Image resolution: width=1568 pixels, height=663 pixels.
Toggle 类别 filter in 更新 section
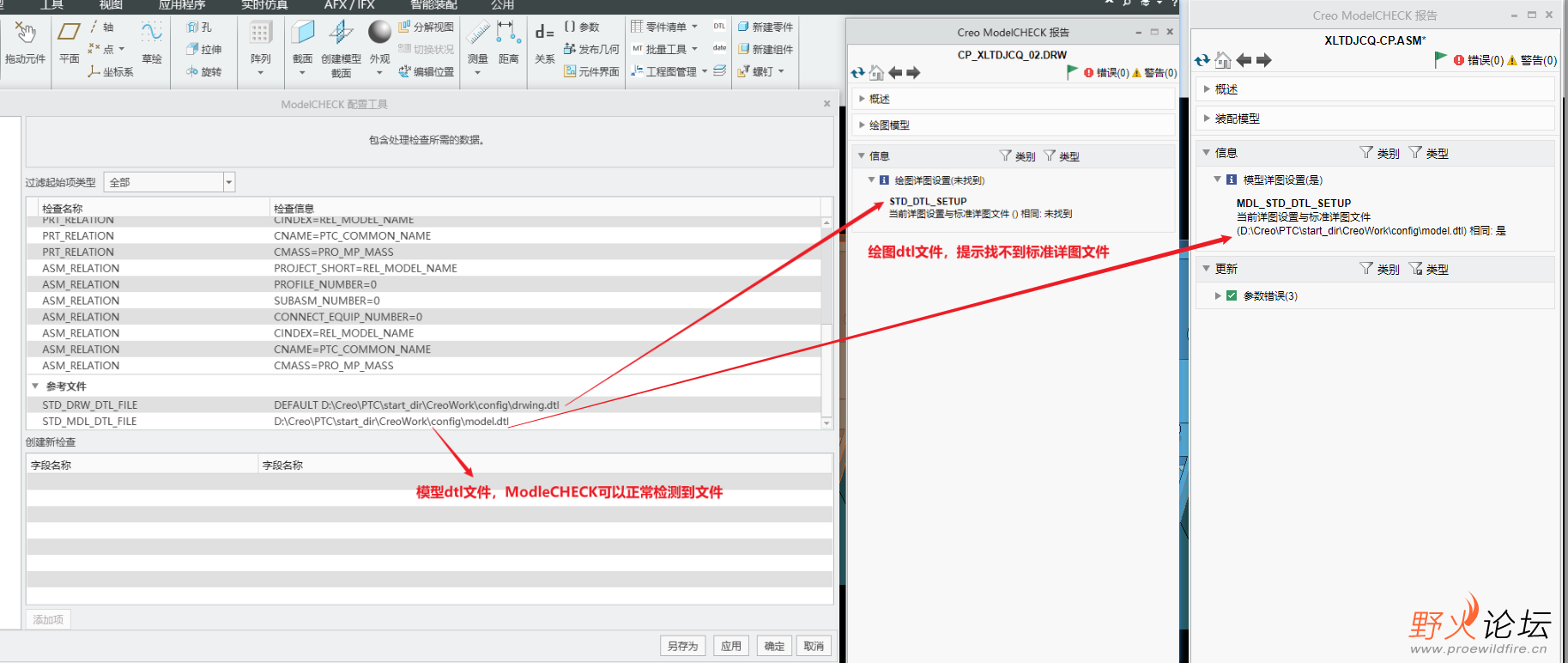click(x=1379, y=269)
